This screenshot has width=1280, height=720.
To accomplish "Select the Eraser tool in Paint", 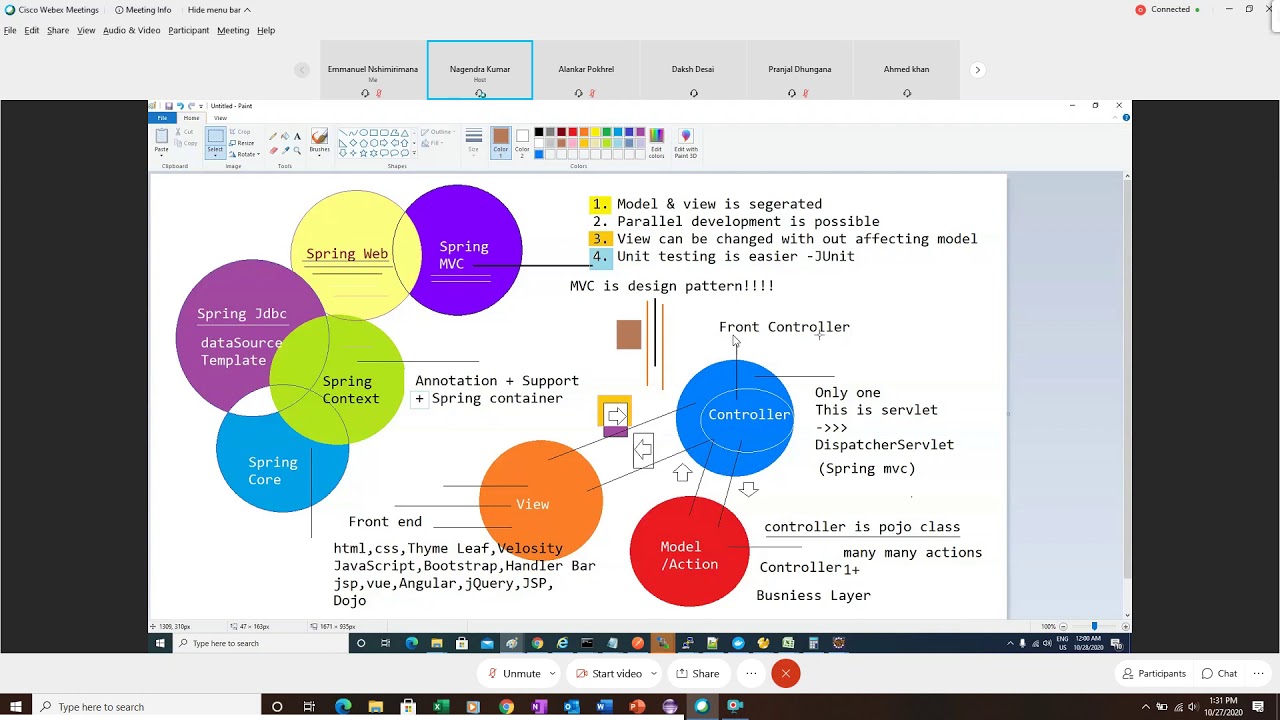I will tap(273, 150).
